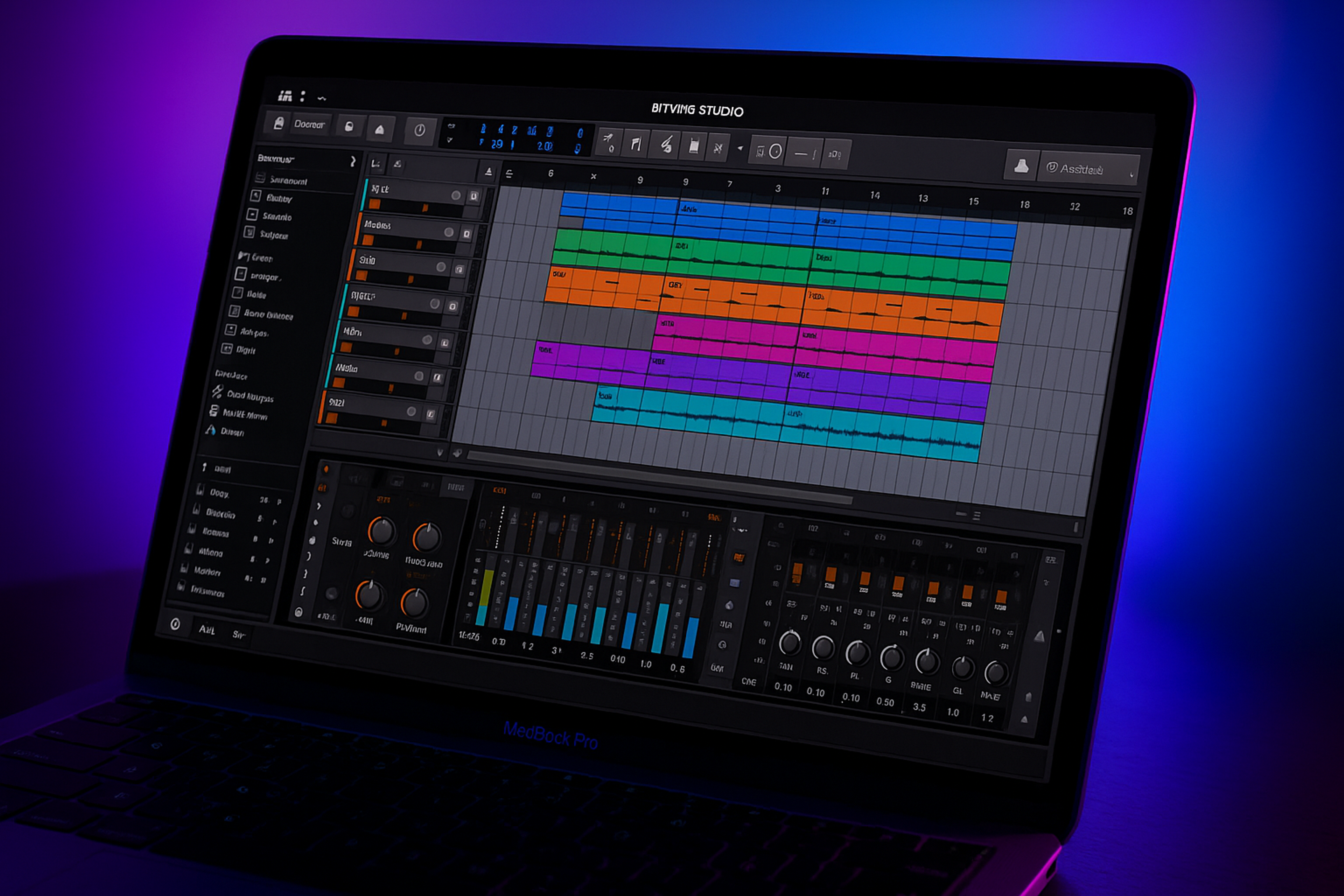Image resolution: width=1344 pixels, height=896 pixels.
Task: Toggle the record circle on the Mobias track
Action: (x=449, y=232)
